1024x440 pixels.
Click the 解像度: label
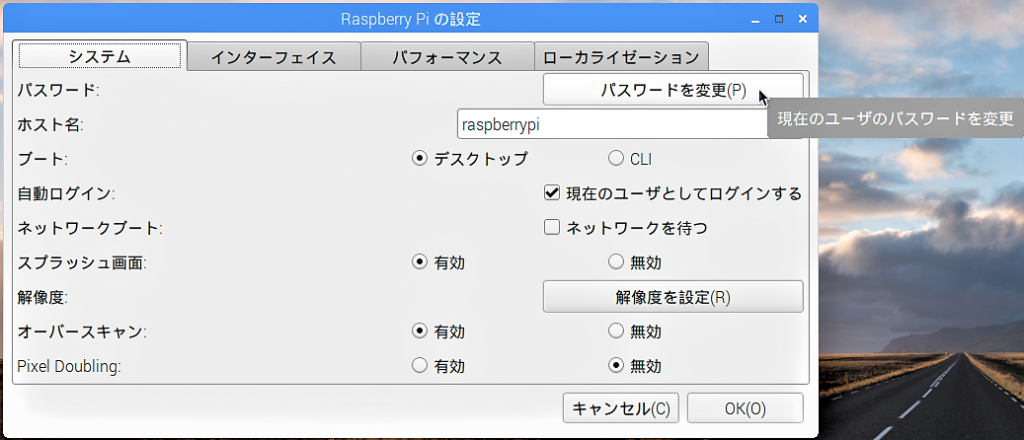click(x=43, y=297)
